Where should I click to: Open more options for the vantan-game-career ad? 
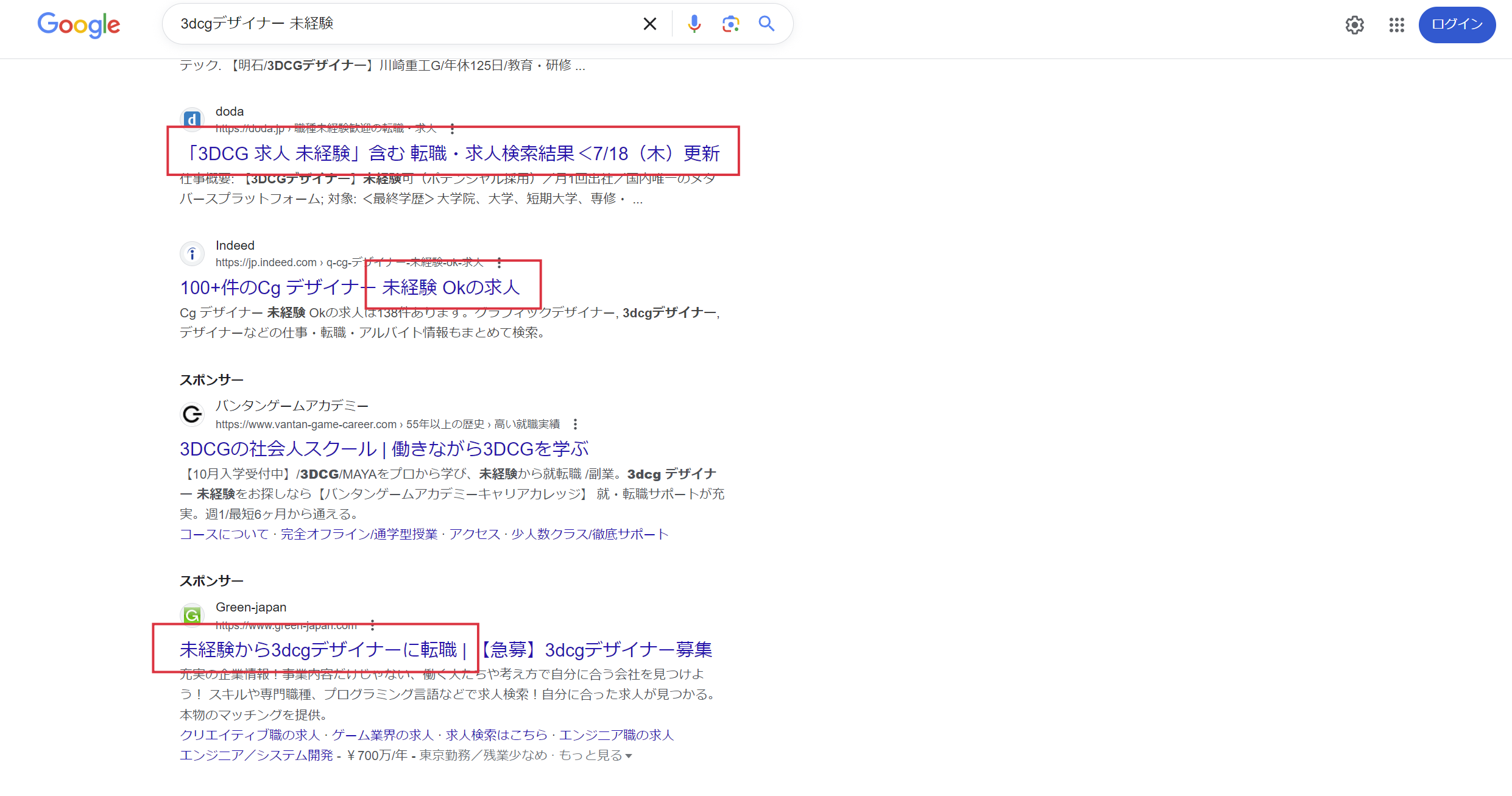[x=575, y=424]
